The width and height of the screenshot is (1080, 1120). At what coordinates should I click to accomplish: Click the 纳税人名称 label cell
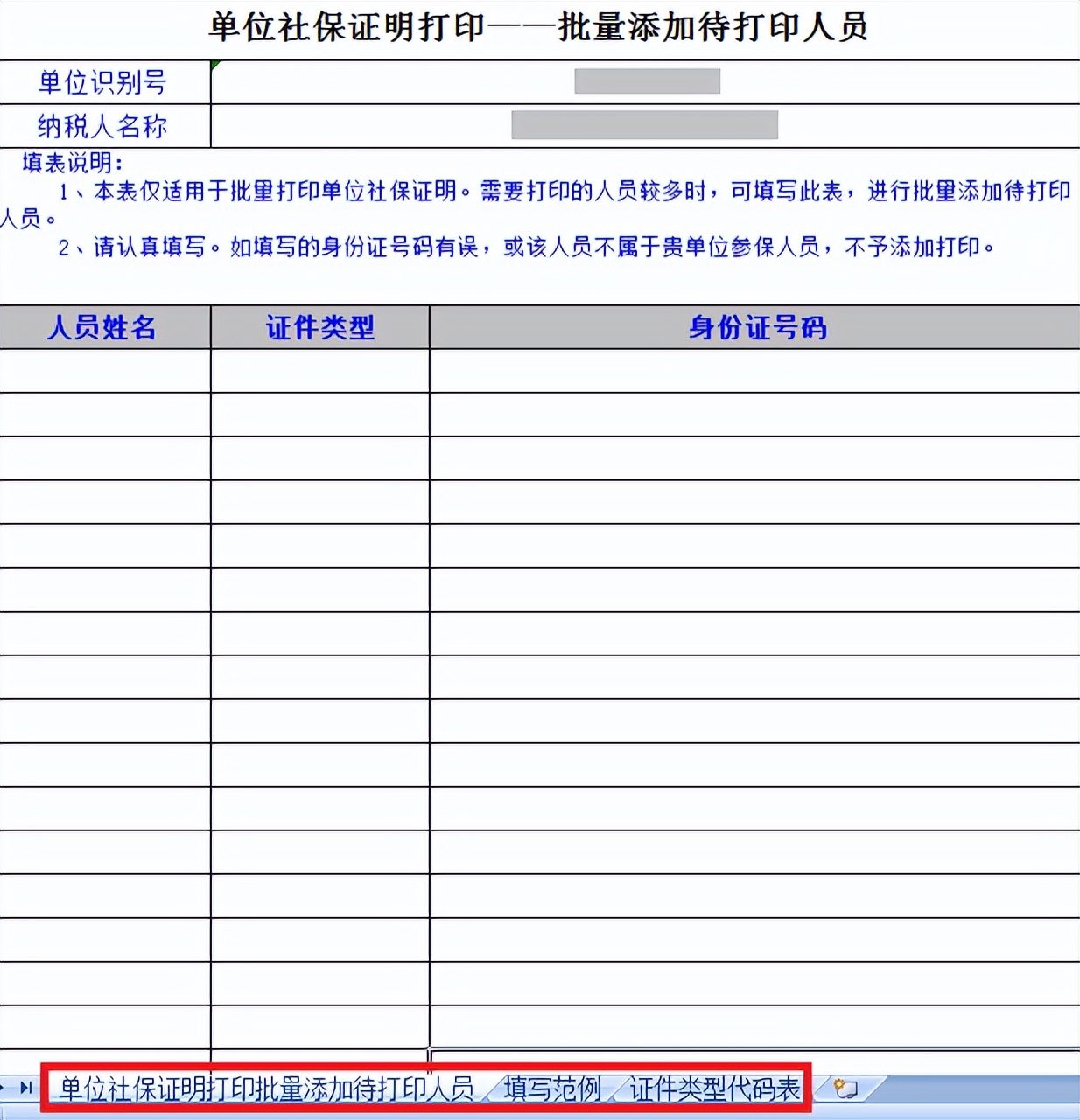(x=101, y=127)
